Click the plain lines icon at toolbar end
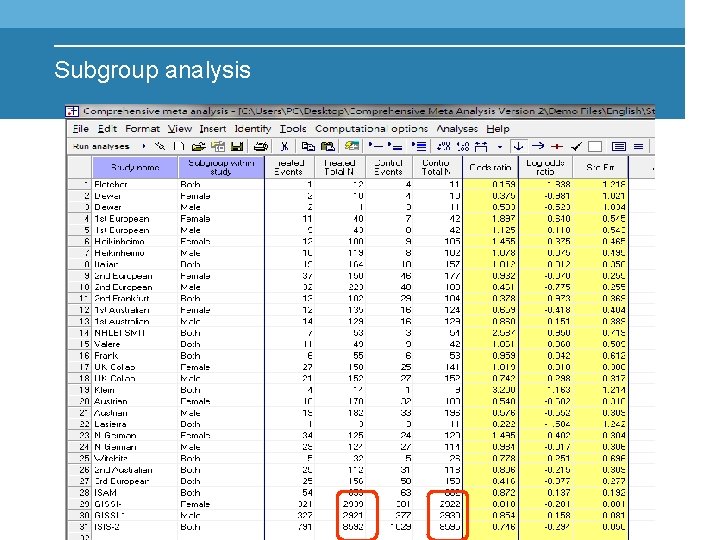This screenshot has width=720, height=540. [x=638, y=146]
